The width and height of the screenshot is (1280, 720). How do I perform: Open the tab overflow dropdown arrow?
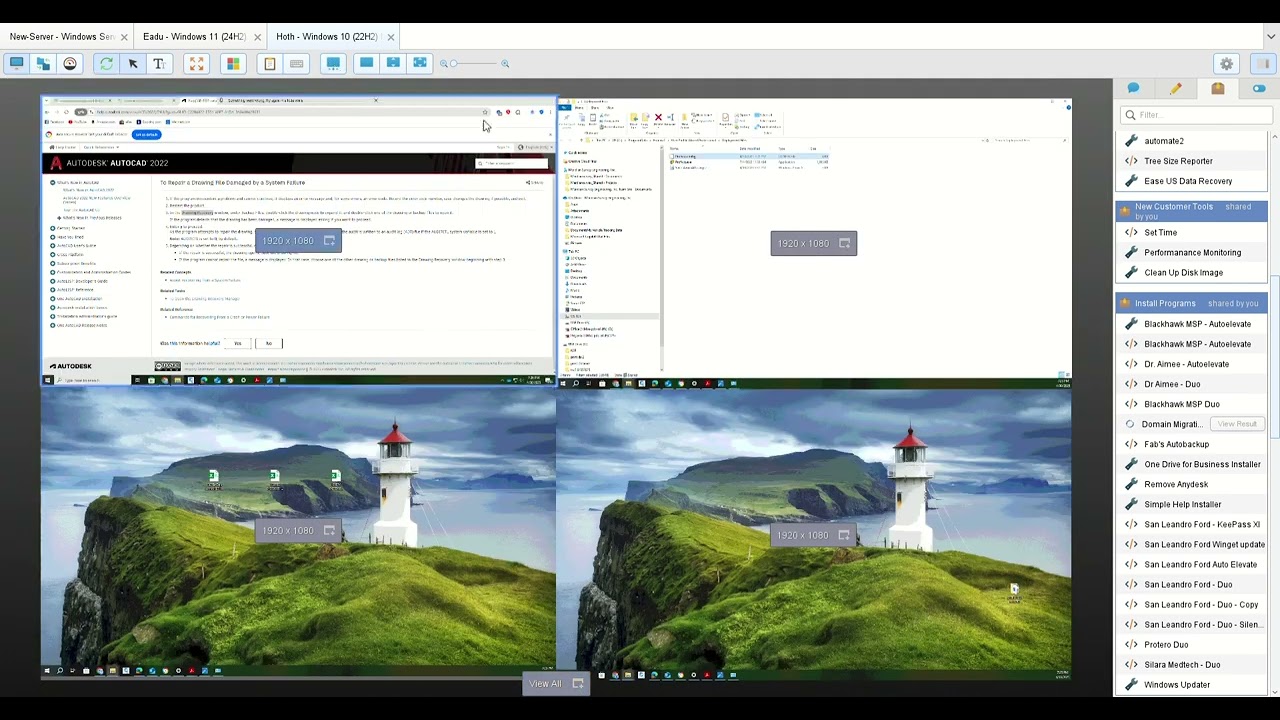click(1271, 37)
